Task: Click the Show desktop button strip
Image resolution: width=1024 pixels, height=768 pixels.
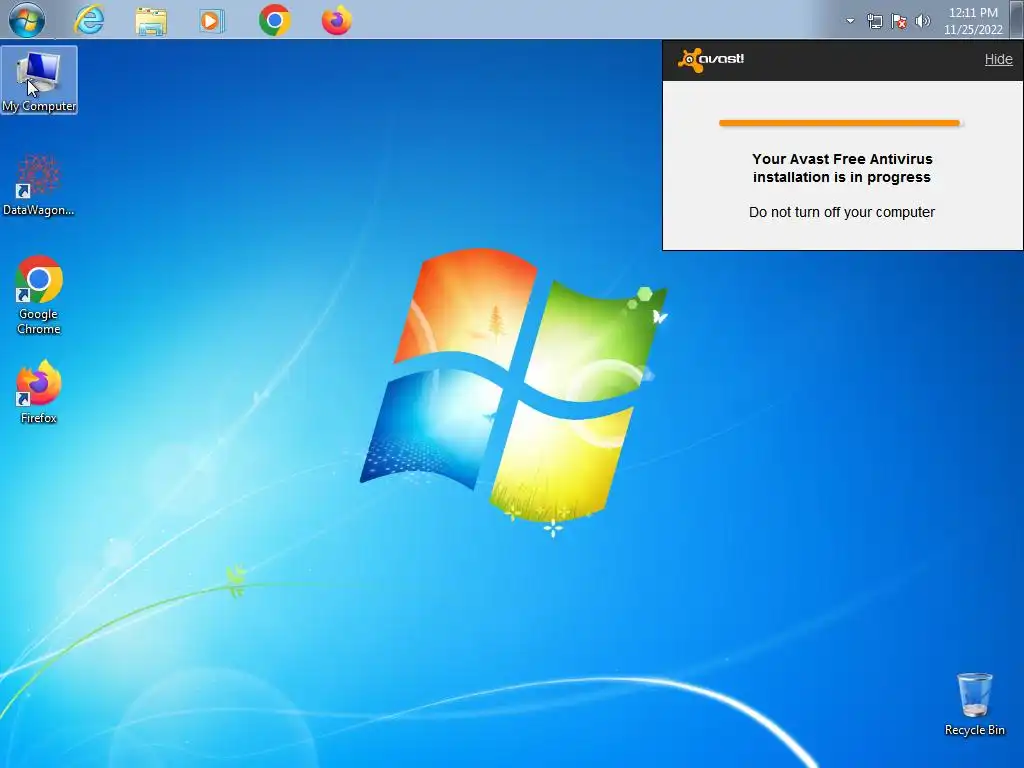Action: point(1017,20)
